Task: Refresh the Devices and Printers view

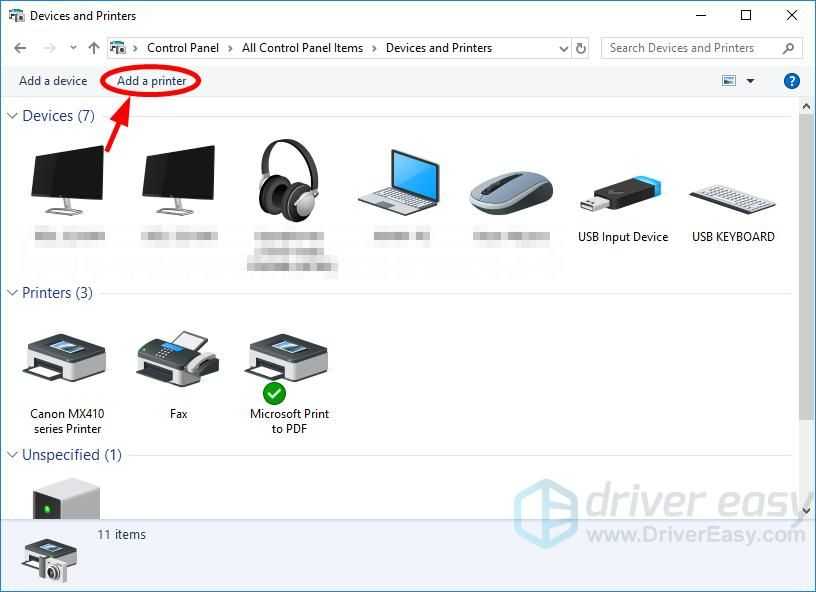Action: click(x=581, y=48)
